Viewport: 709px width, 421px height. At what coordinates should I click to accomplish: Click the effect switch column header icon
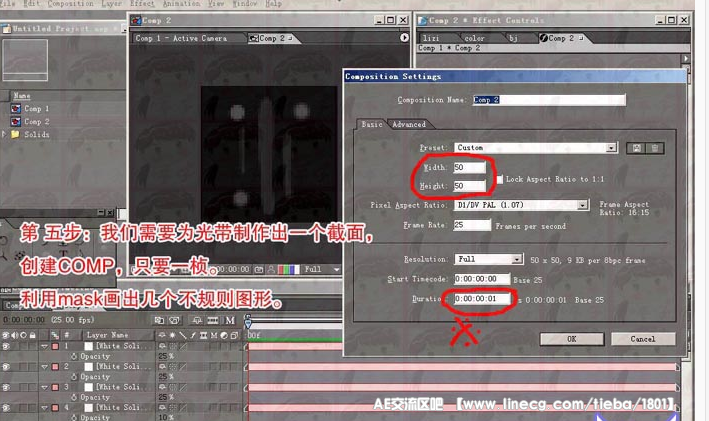tap(193, 335)
